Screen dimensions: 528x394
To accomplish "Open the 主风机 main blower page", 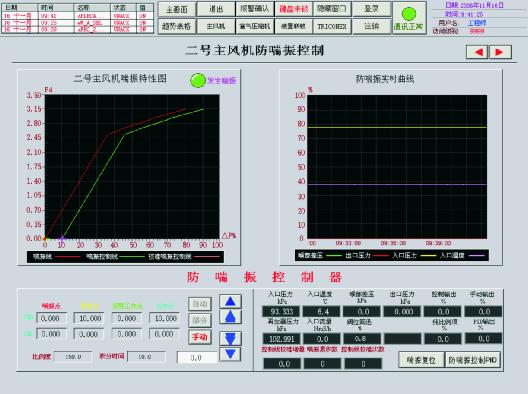I will click(216, 26).
